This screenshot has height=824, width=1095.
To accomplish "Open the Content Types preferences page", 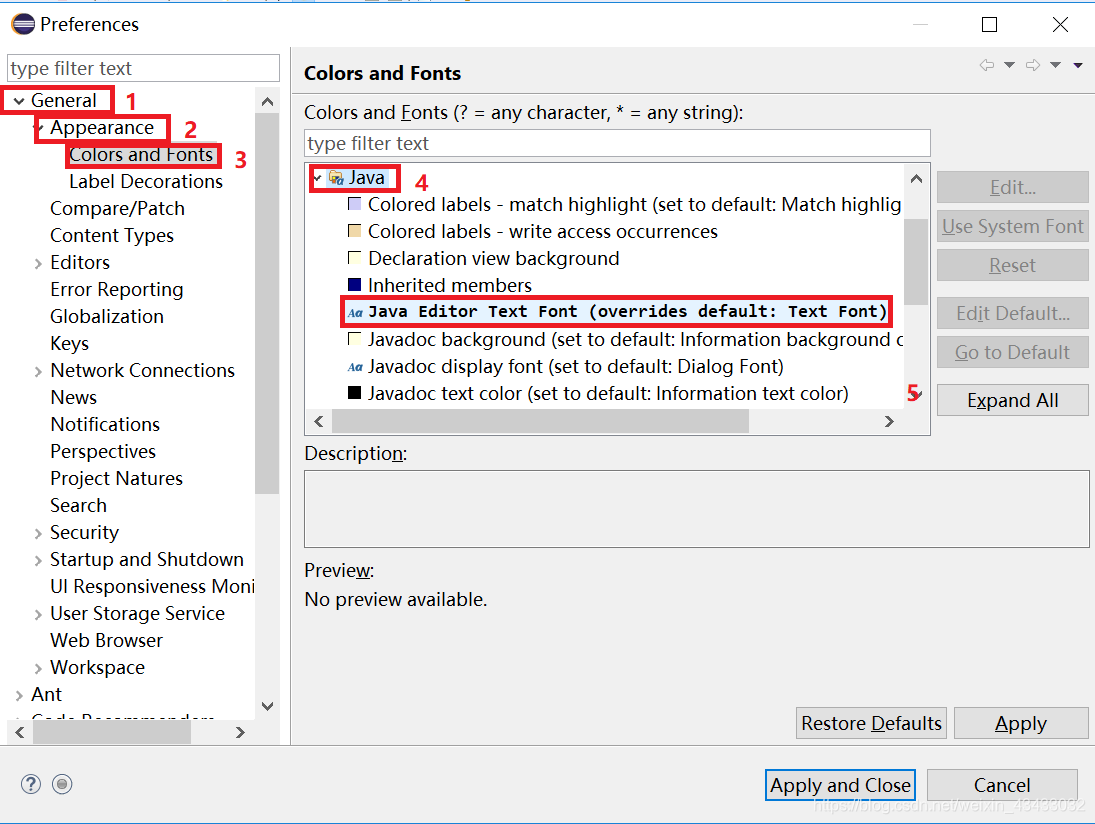I will (x=112, y=236).
